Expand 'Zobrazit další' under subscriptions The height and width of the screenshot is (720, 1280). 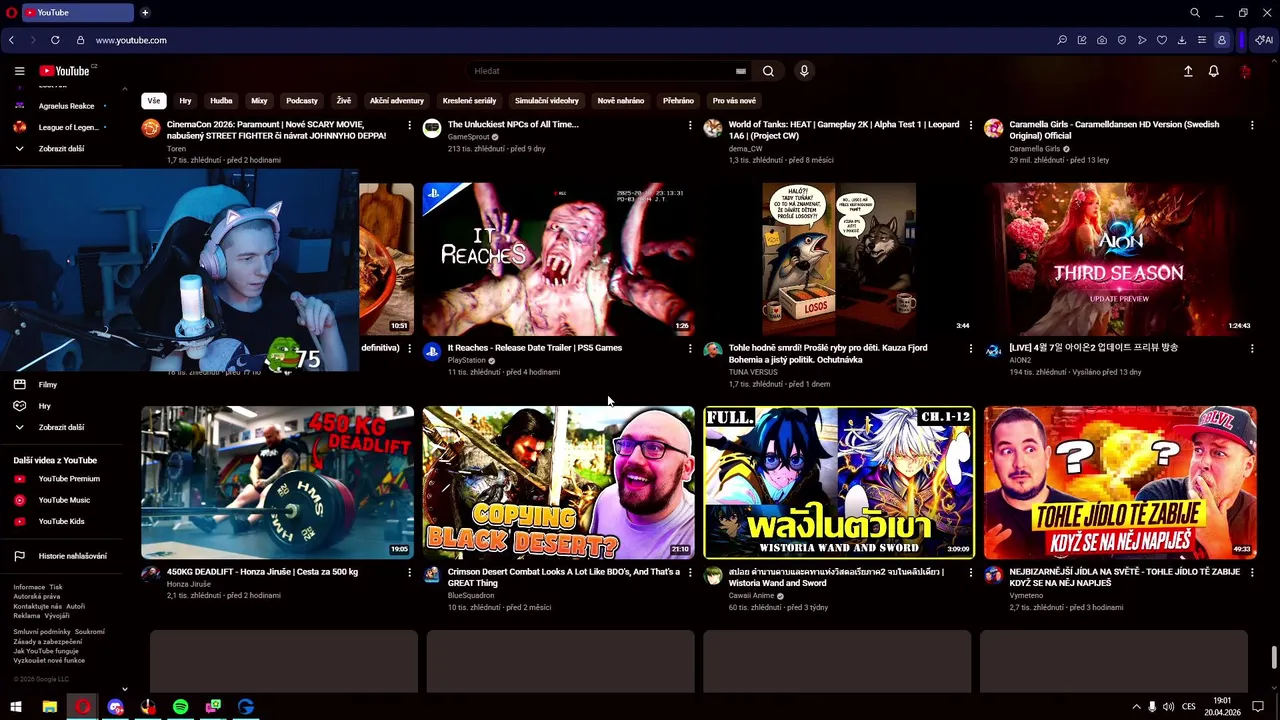[62, 148]
